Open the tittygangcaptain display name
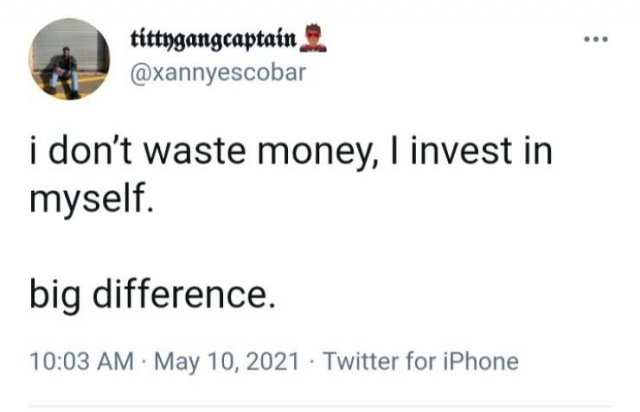 click(213, 41)
